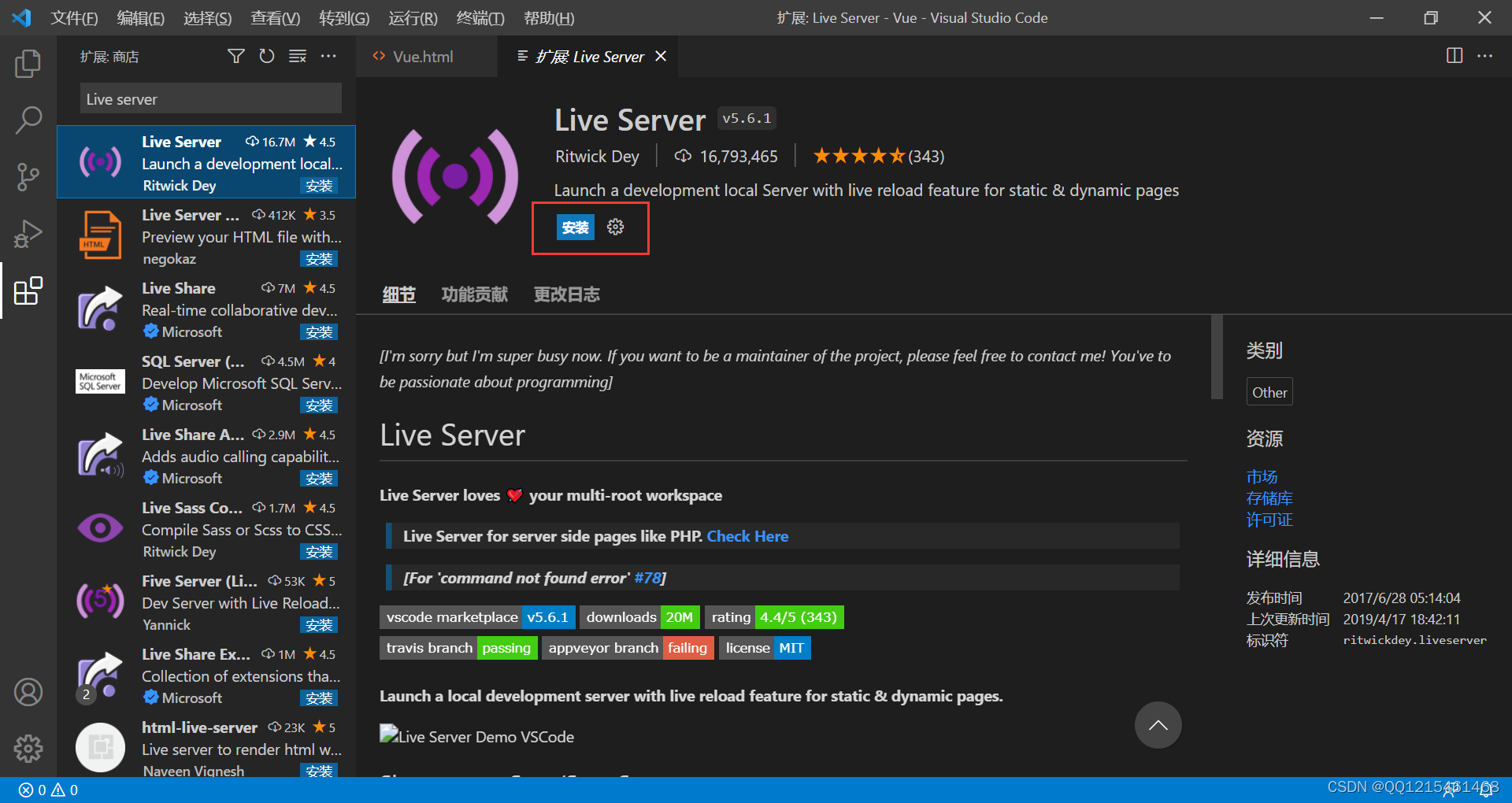Open the issue #78 link
Screen dimensions: 1512x803
(x=647, y=578)
